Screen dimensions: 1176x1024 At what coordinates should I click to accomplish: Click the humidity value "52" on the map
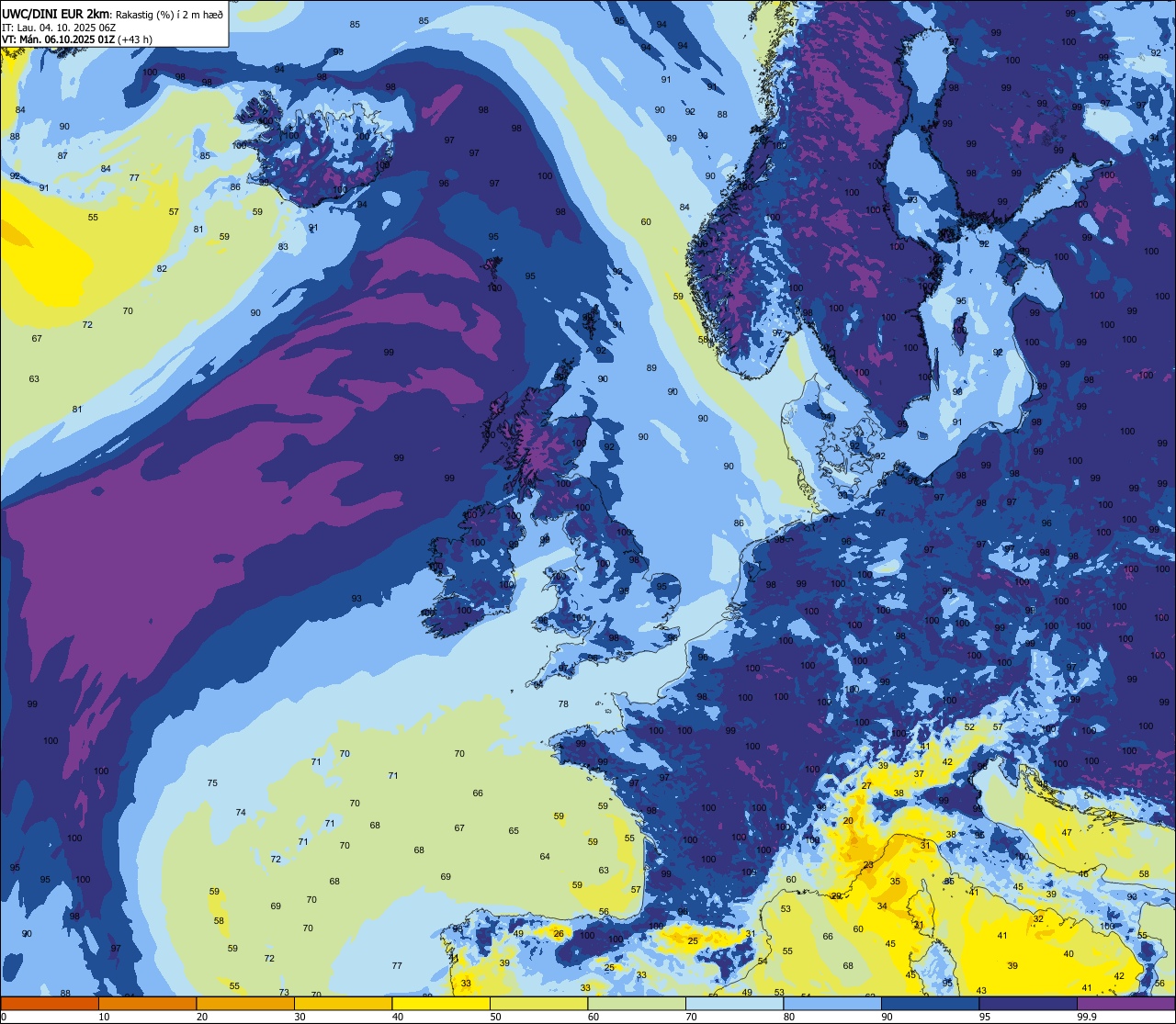click(968, 726)
